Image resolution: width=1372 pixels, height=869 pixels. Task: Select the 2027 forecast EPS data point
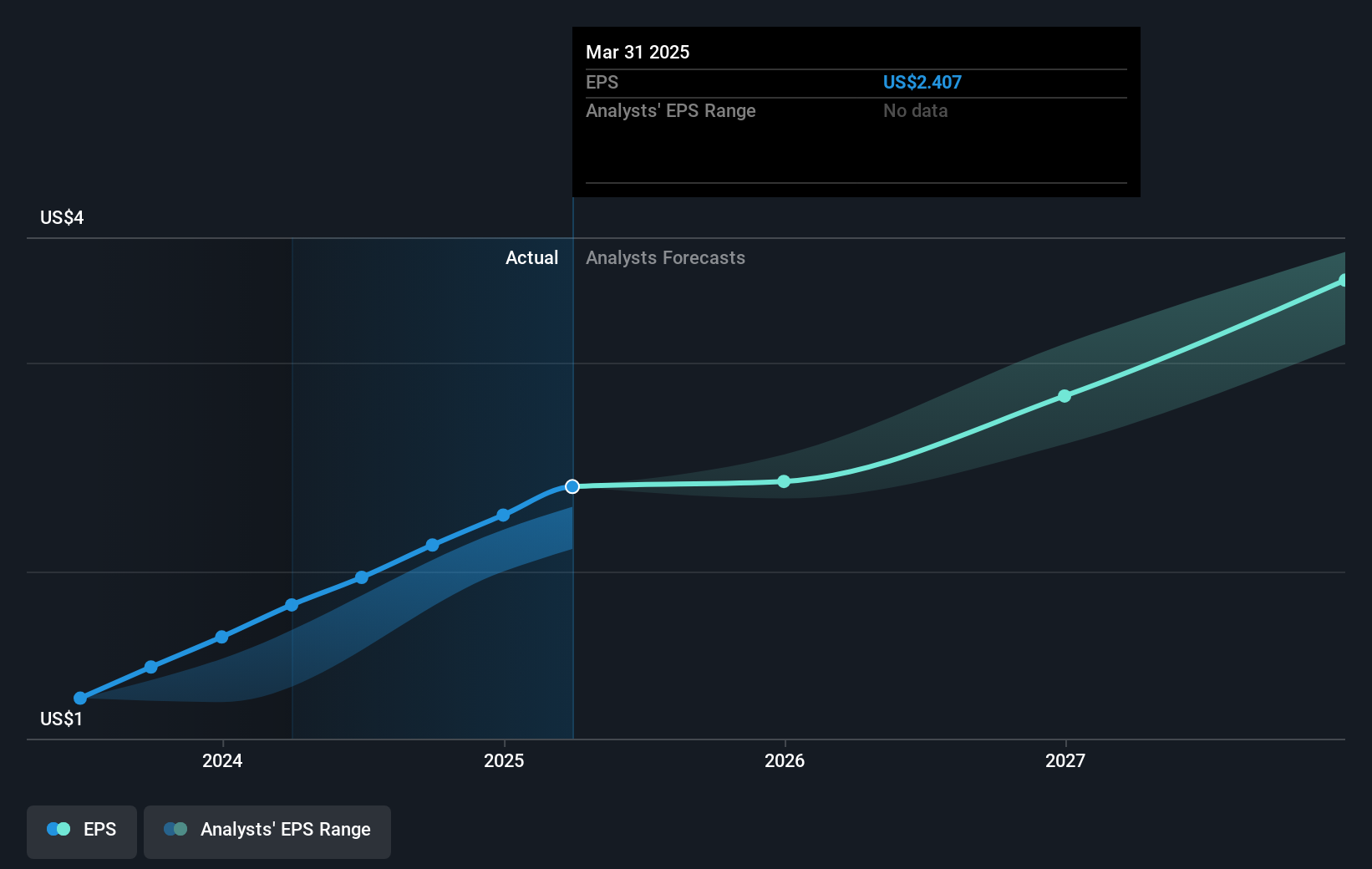[1065, 396]
